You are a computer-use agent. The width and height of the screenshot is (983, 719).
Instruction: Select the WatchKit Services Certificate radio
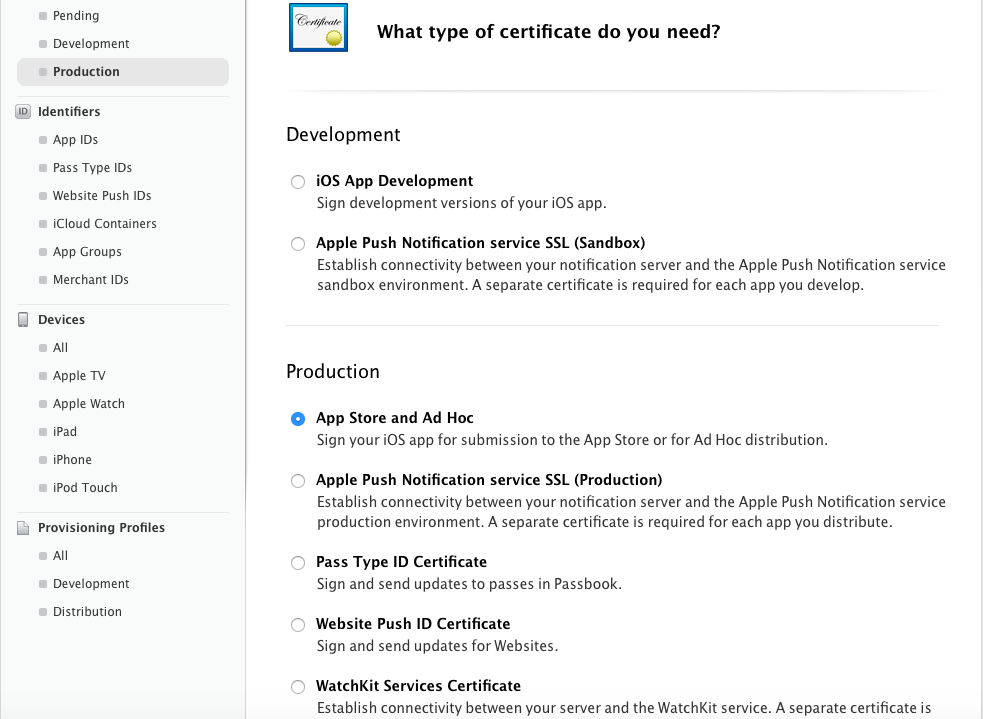pyautogui.click(x=298, y=687)
